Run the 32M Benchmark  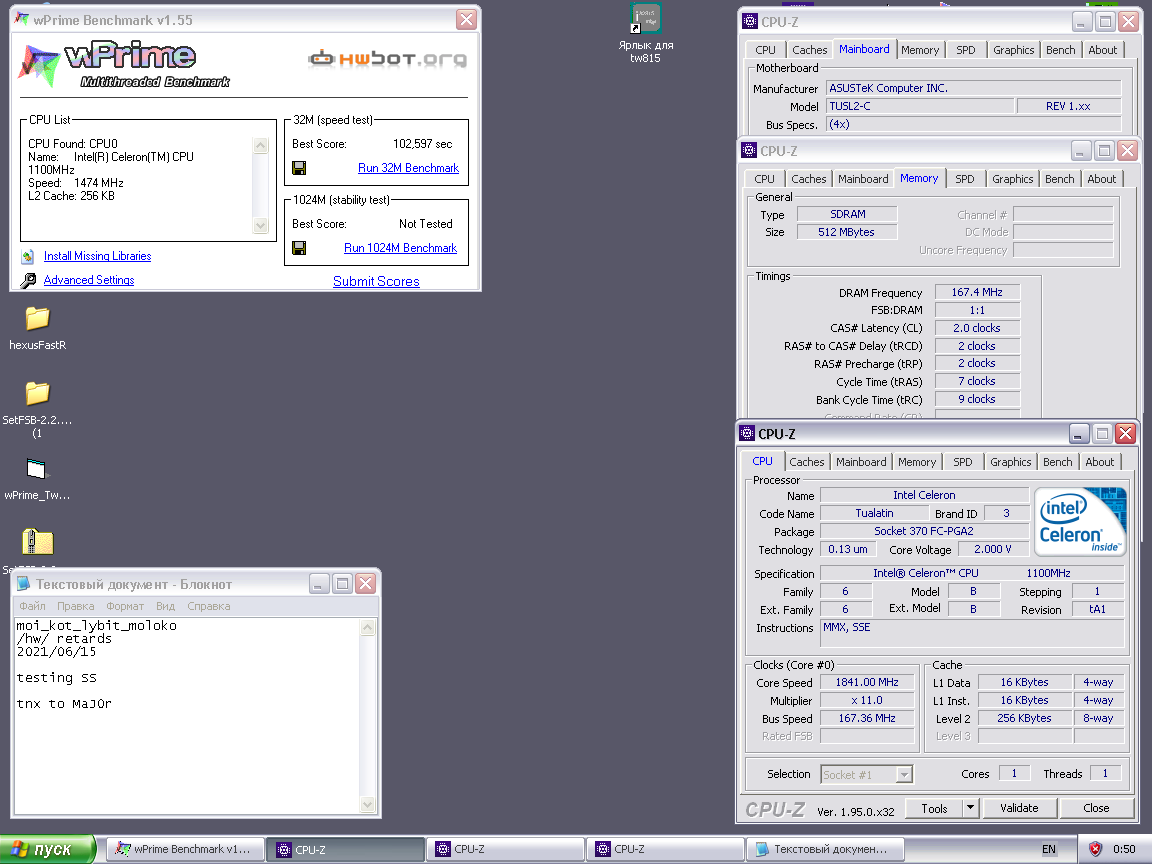pos(408,168)
